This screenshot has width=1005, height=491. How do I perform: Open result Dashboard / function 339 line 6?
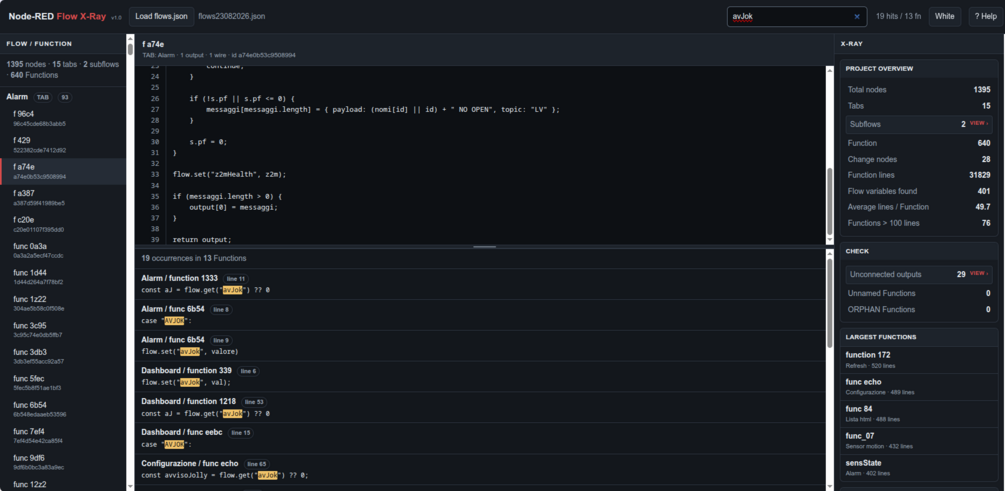[479, 376]
